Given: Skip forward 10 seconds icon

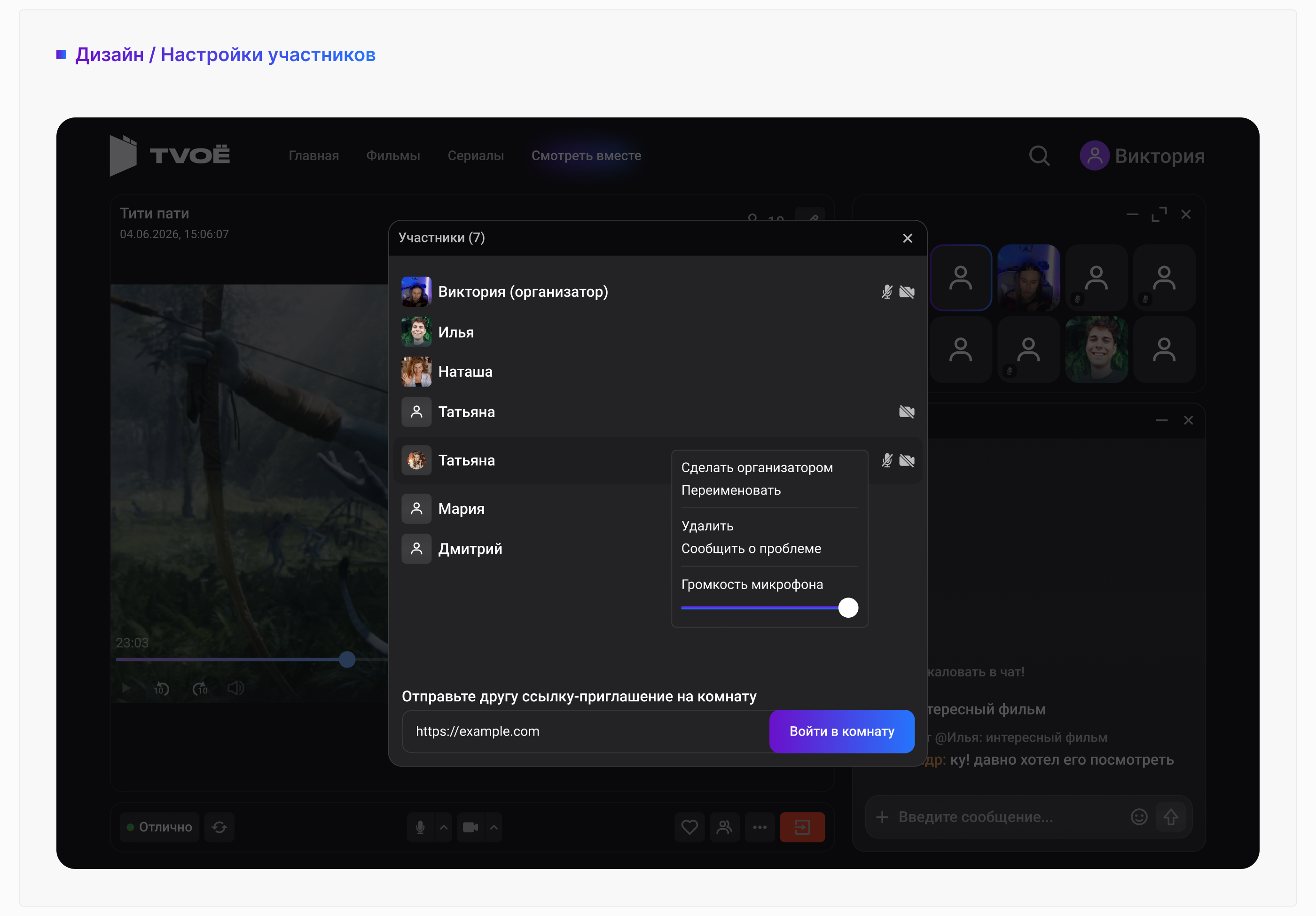Looking at the screenshot, I should [x=199, y=689].
